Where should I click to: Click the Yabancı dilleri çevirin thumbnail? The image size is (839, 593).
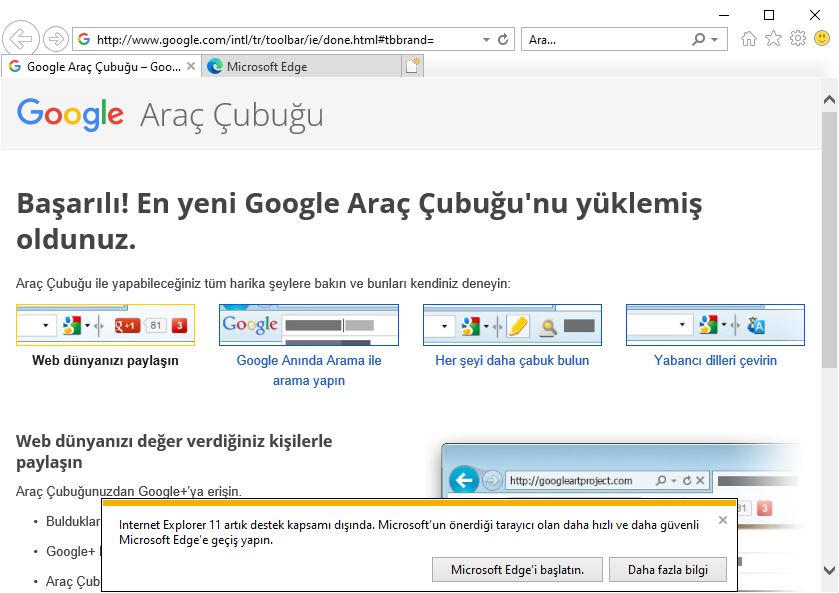point(715,325)
